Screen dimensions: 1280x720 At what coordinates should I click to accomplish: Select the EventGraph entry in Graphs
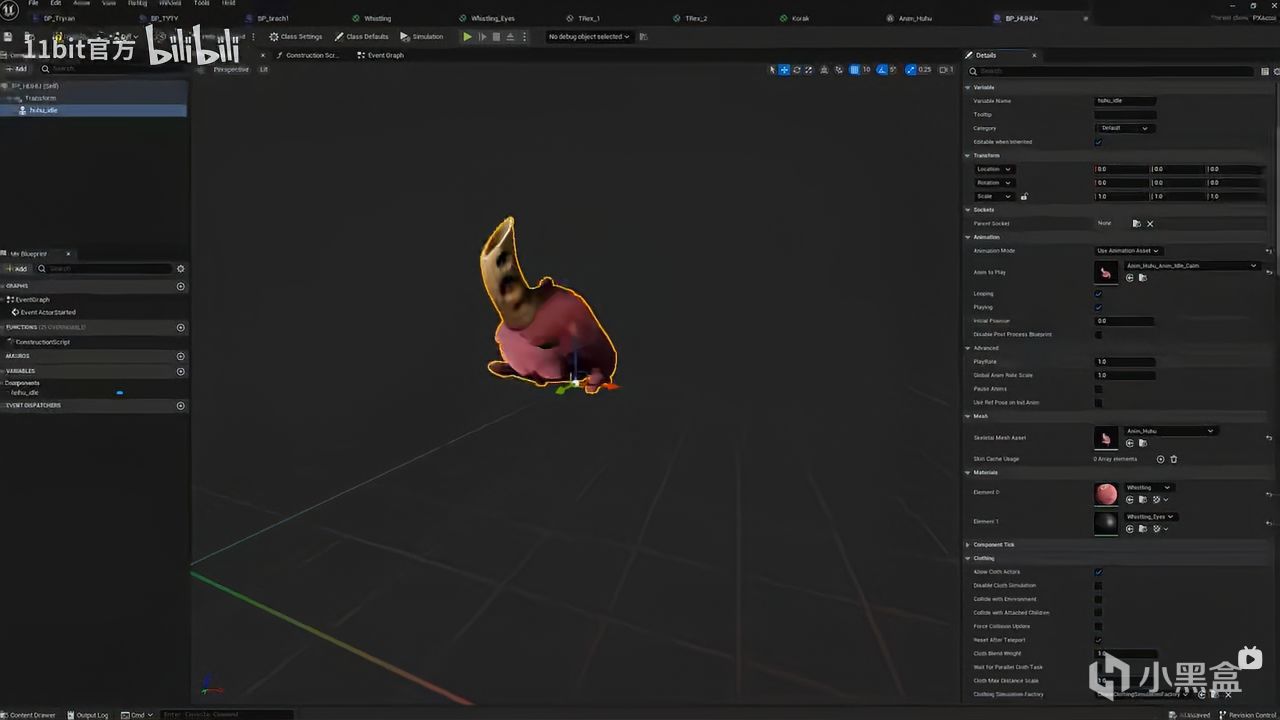32,300
